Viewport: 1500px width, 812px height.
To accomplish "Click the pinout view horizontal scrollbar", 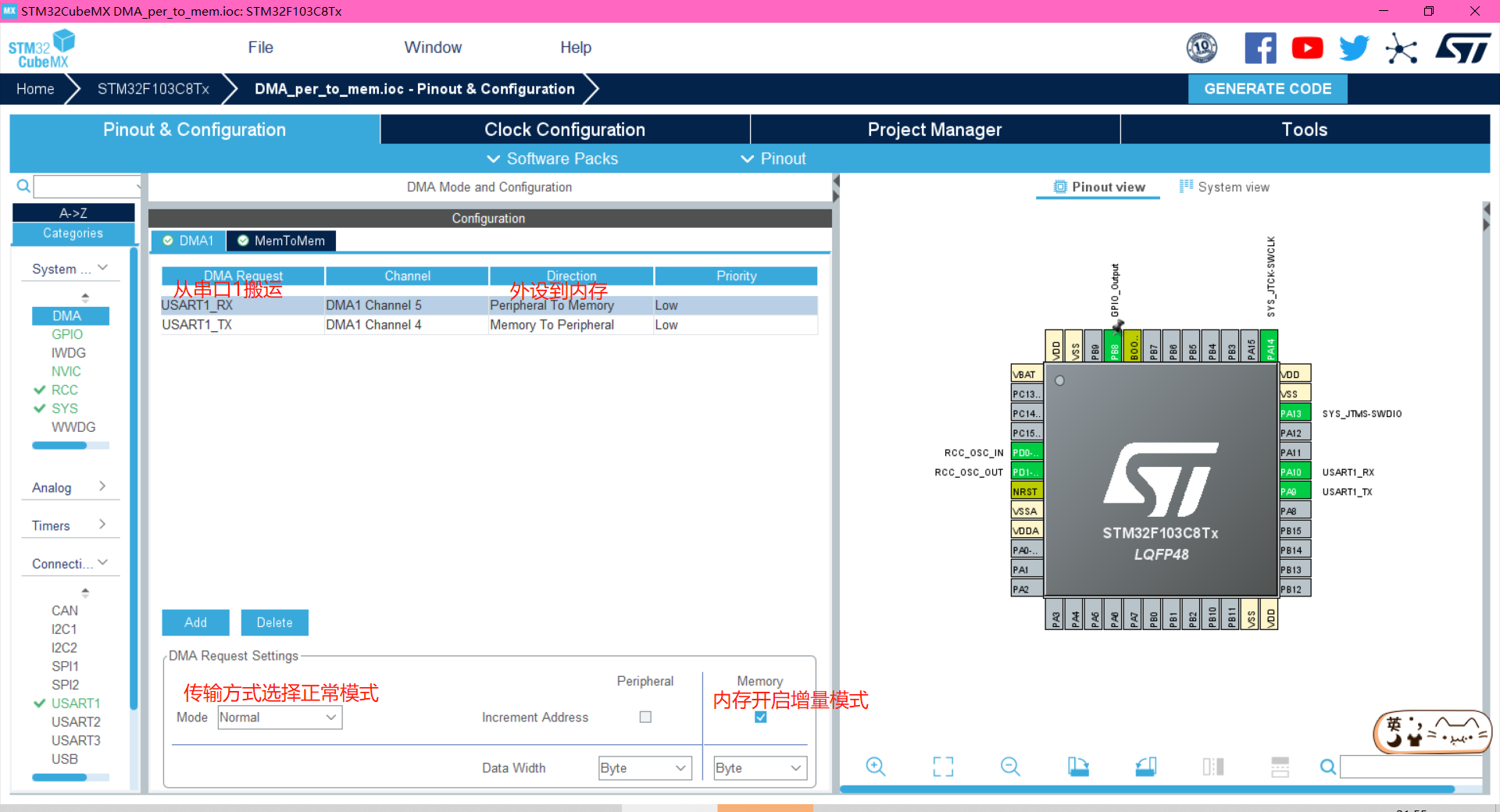I will [x=1147, y=790].
